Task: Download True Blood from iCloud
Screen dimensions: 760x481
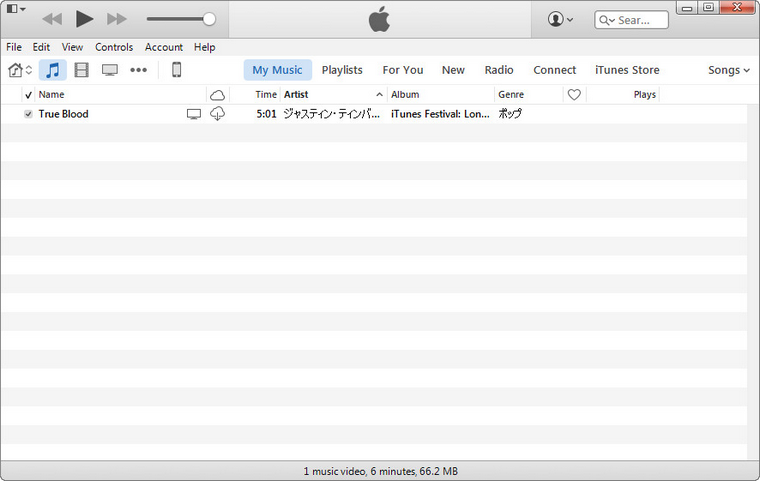Action: [x=217, y=114]
